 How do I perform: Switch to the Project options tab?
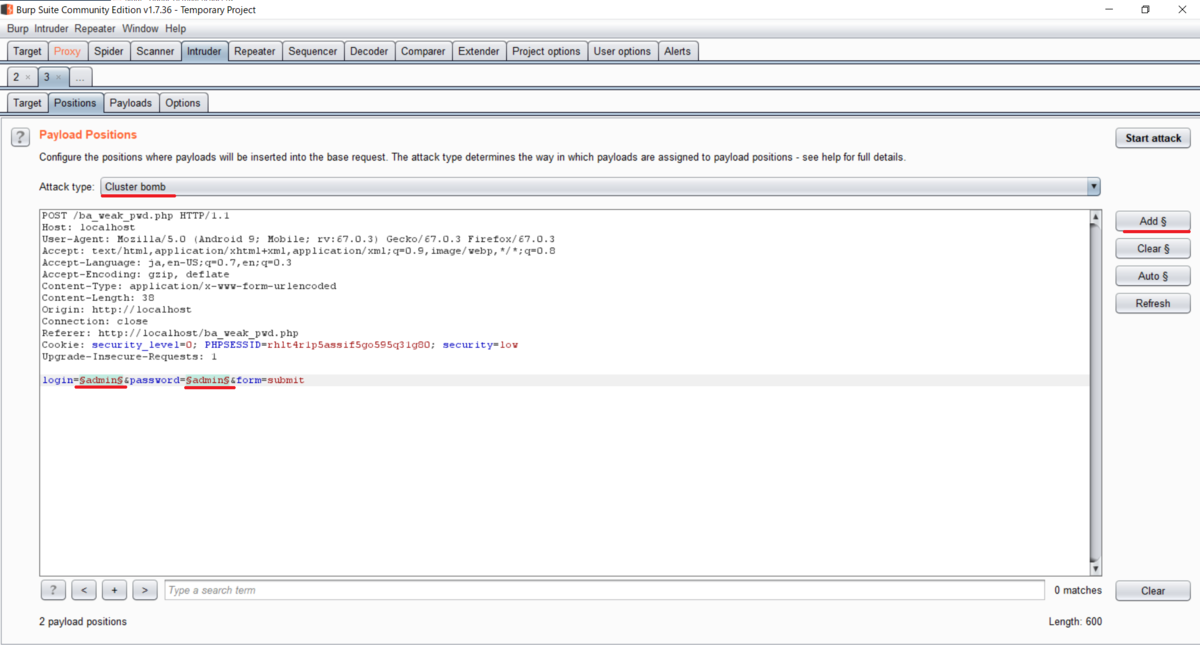coord(546,51)
